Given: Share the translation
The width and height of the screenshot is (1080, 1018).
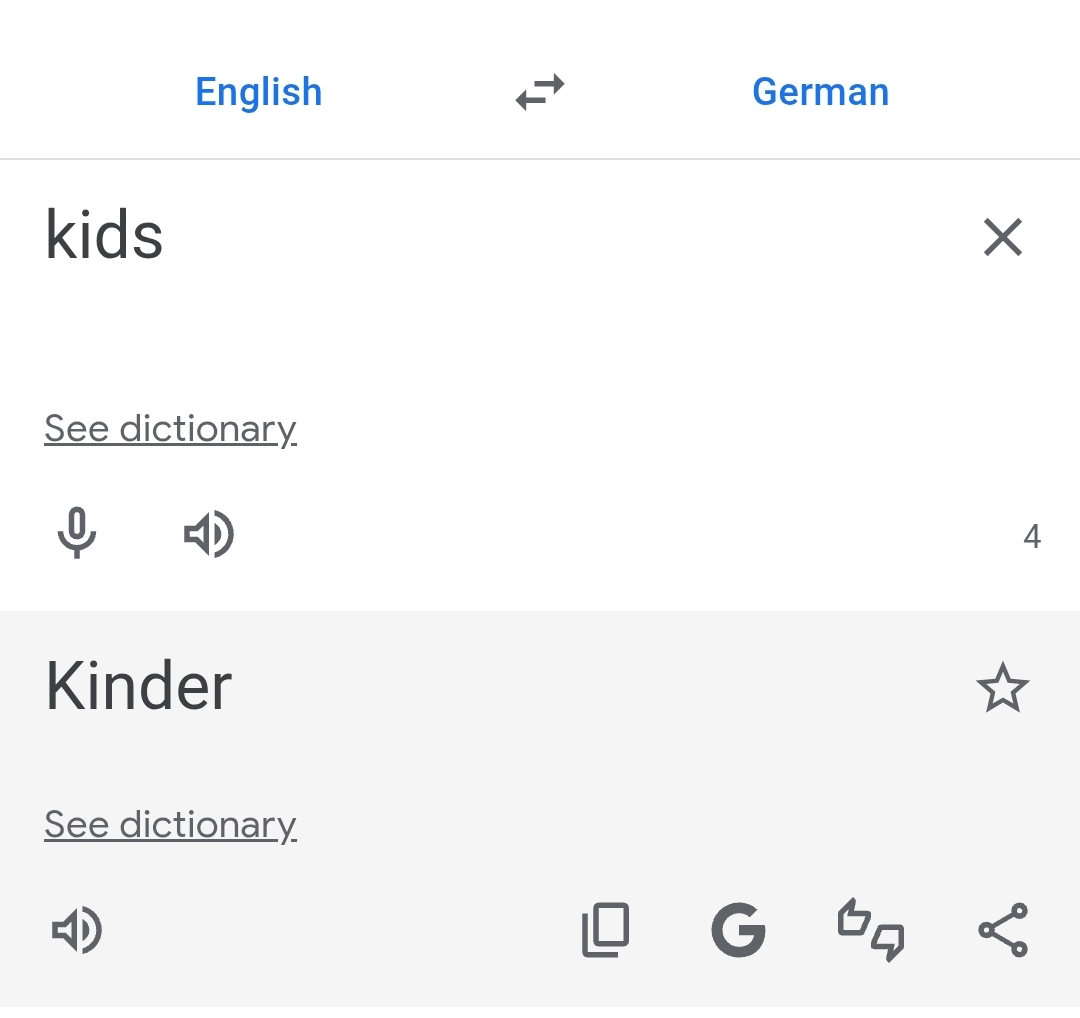Looking at the screenshot, I should [x=1003, y=929].
